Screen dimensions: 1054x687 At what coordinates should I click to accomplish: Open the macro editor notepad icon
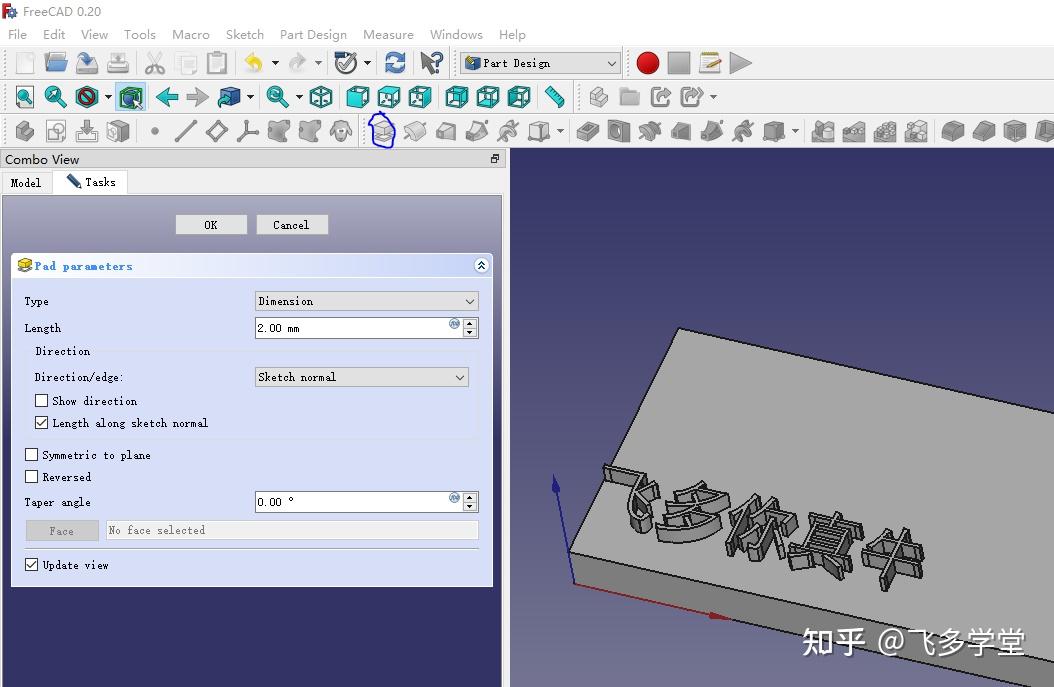click(x=710, y=63)
